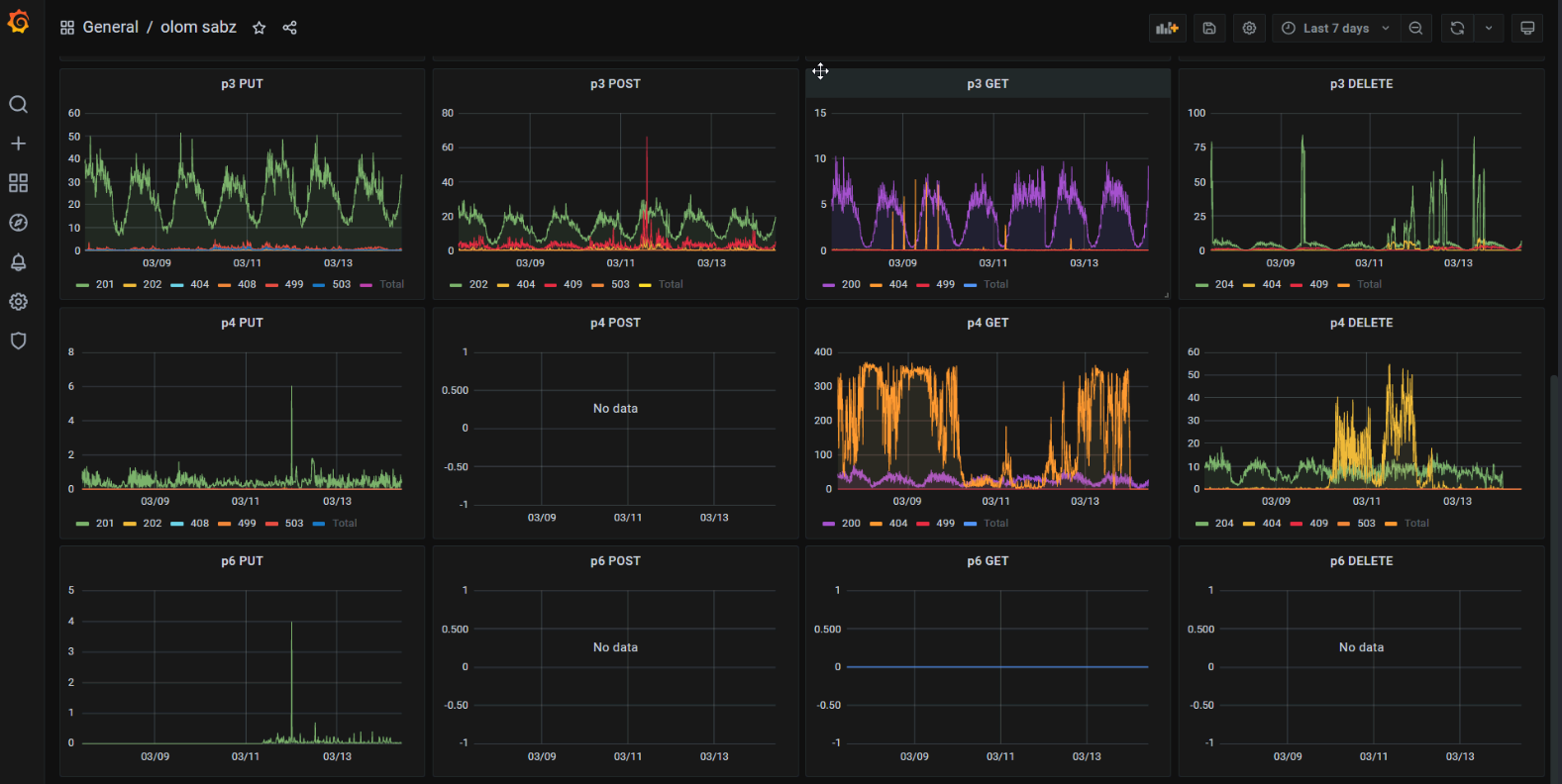Open the Explore compass icon
Image resolution: width=1562 pixels, height=784 pixels.
tap(18, 223)
